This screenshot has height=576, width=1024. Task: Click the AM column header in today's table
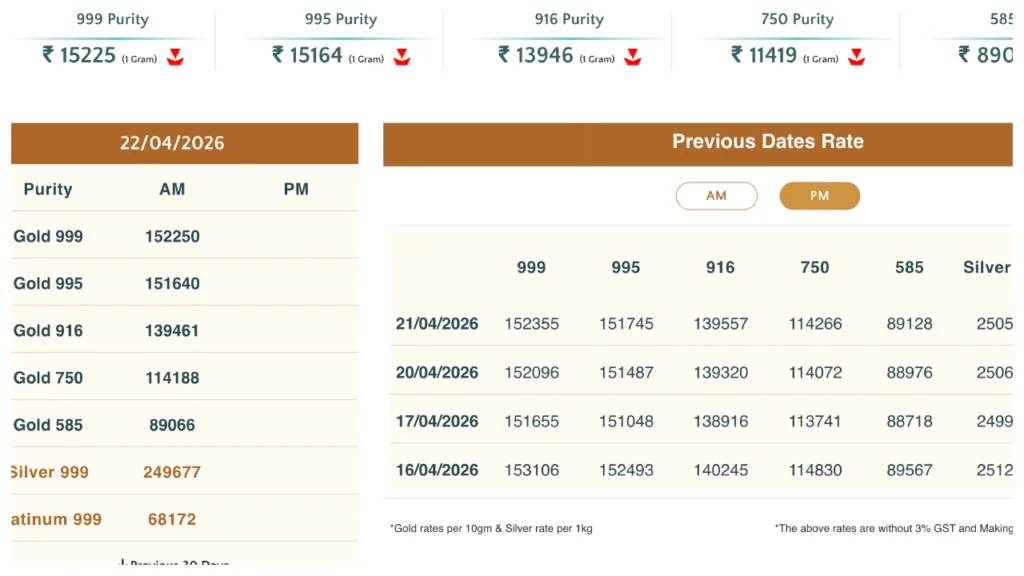(172, 189)
